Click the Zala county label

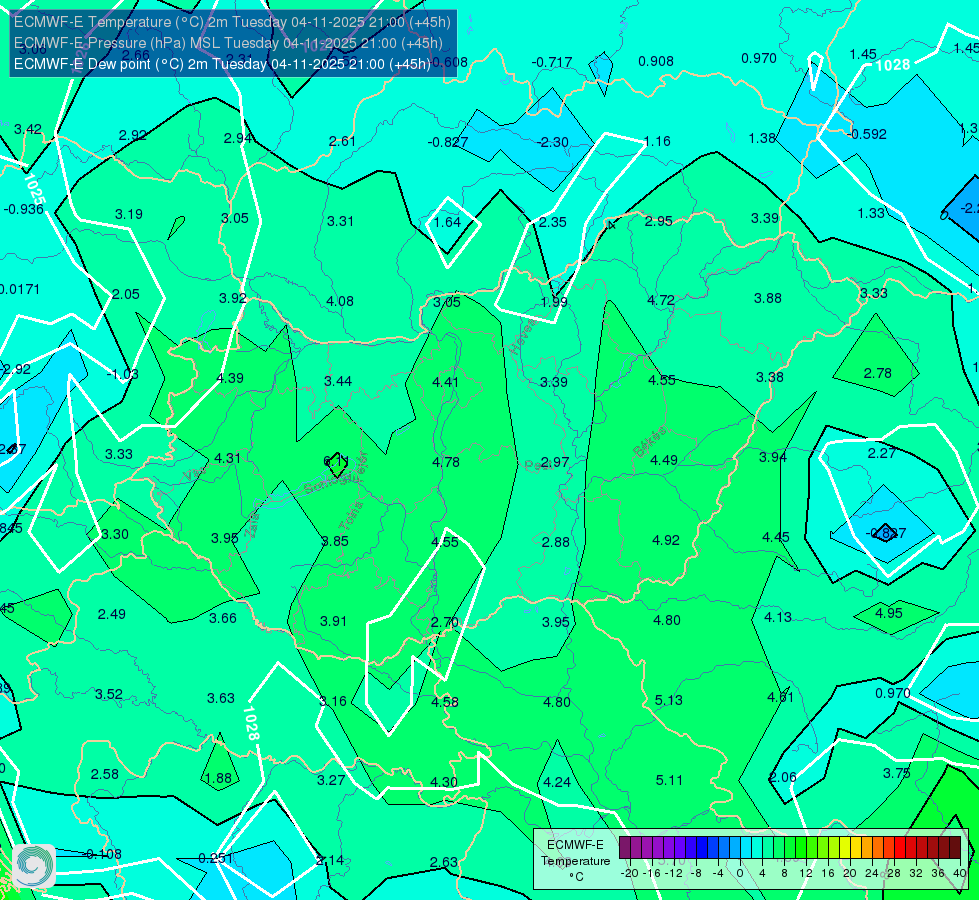(252, 527)
